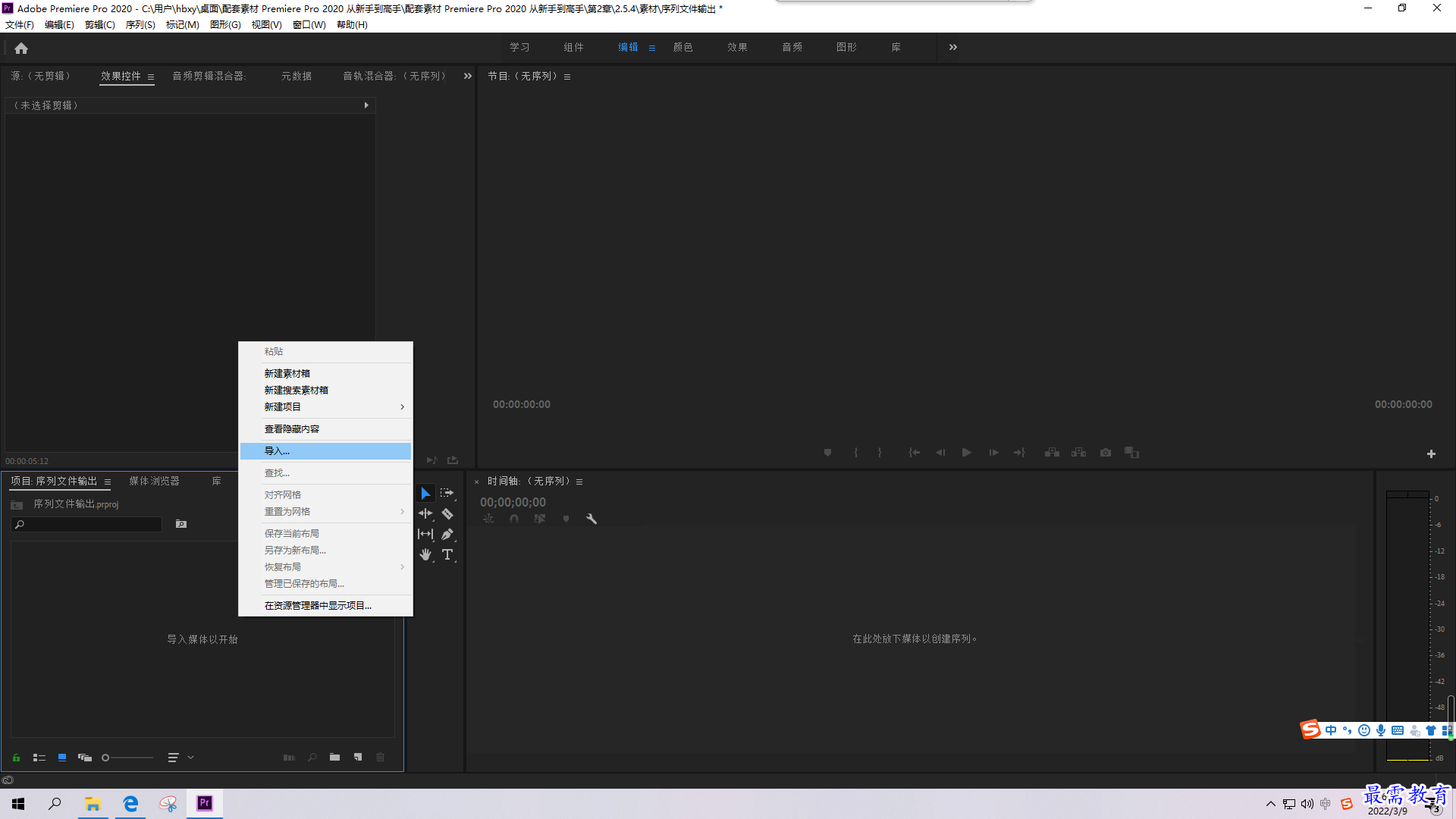Choose Import in context menu
This screenshot has width=1456, height=819.
point(326,451)
